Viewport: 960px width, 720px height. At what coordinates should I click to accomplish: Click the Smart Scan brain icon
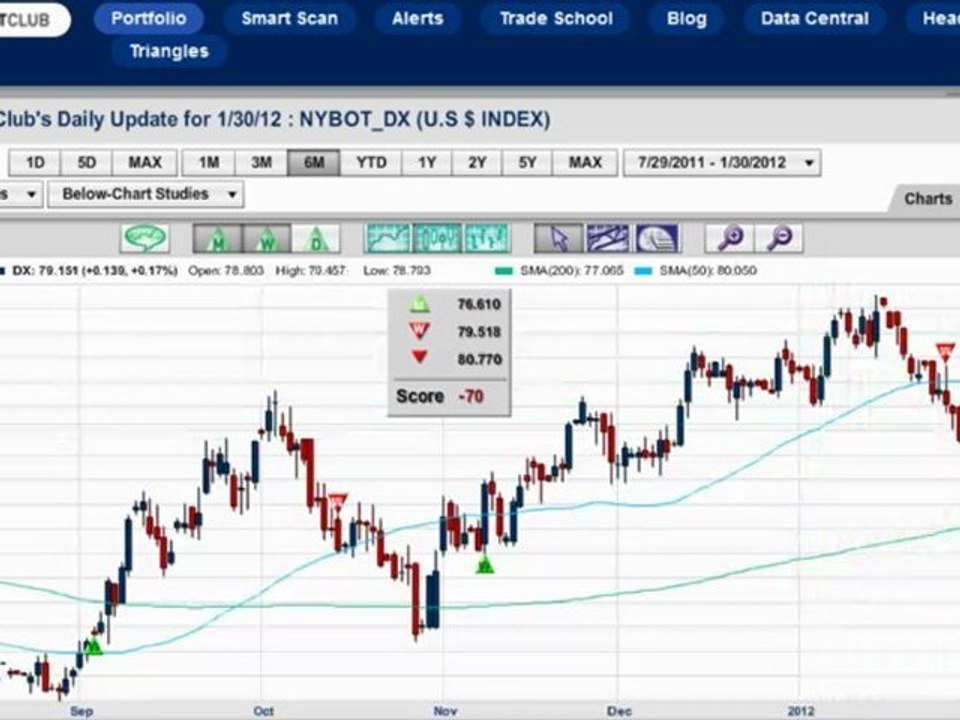(x=144, y=238)
